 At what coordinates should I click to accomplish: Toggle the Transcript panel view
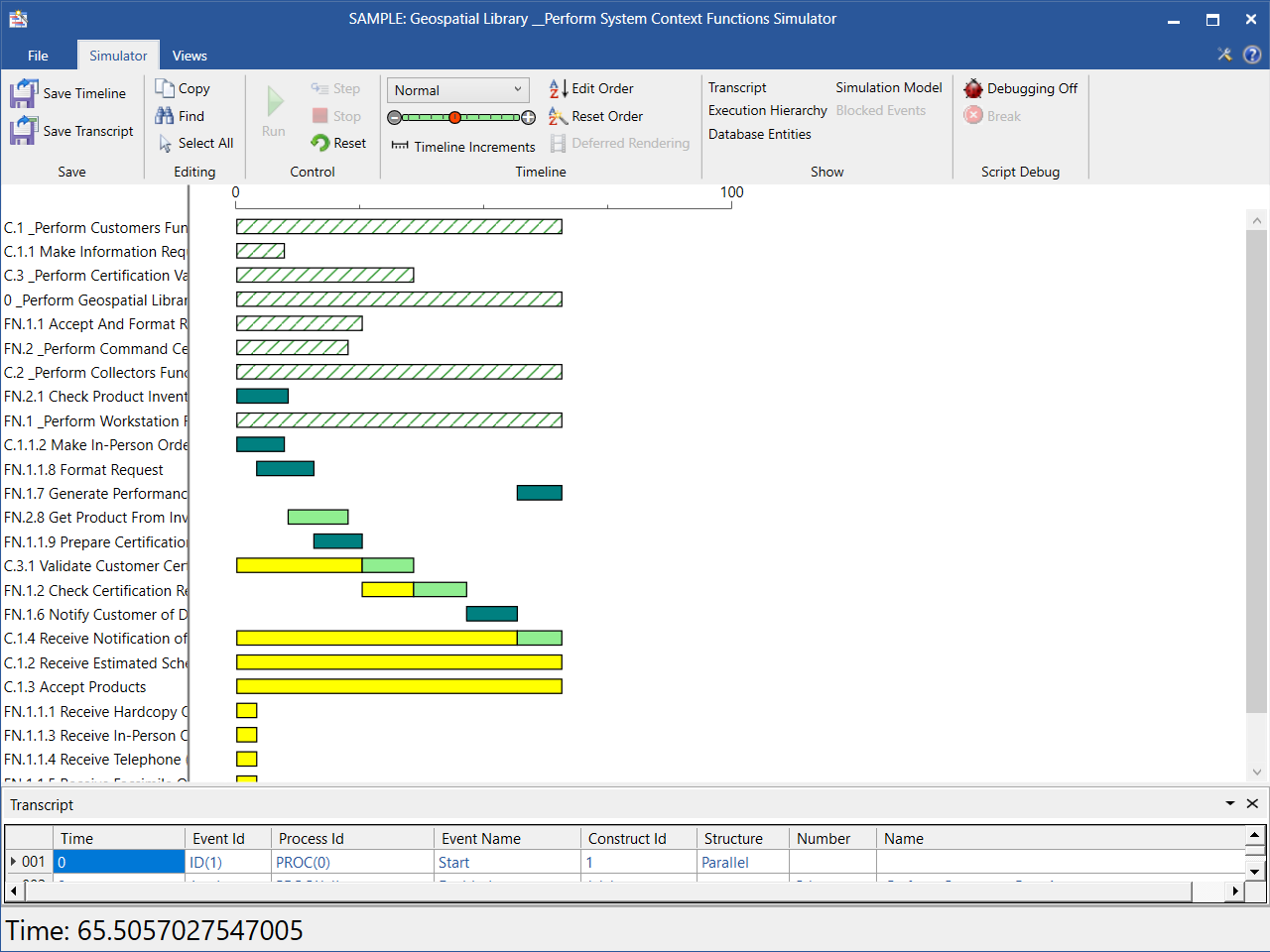[736, 87]
